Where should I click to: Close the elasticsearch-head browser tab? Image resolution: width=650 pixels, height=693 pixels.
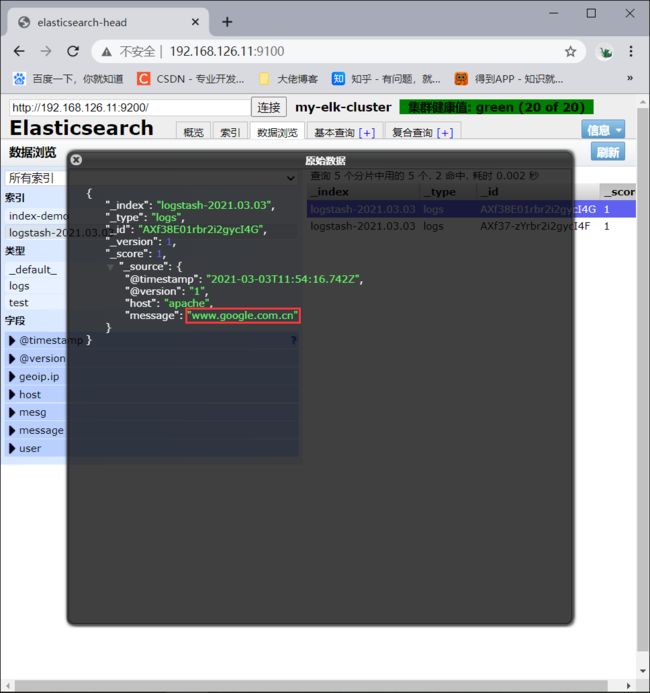[x=195, y=22]
